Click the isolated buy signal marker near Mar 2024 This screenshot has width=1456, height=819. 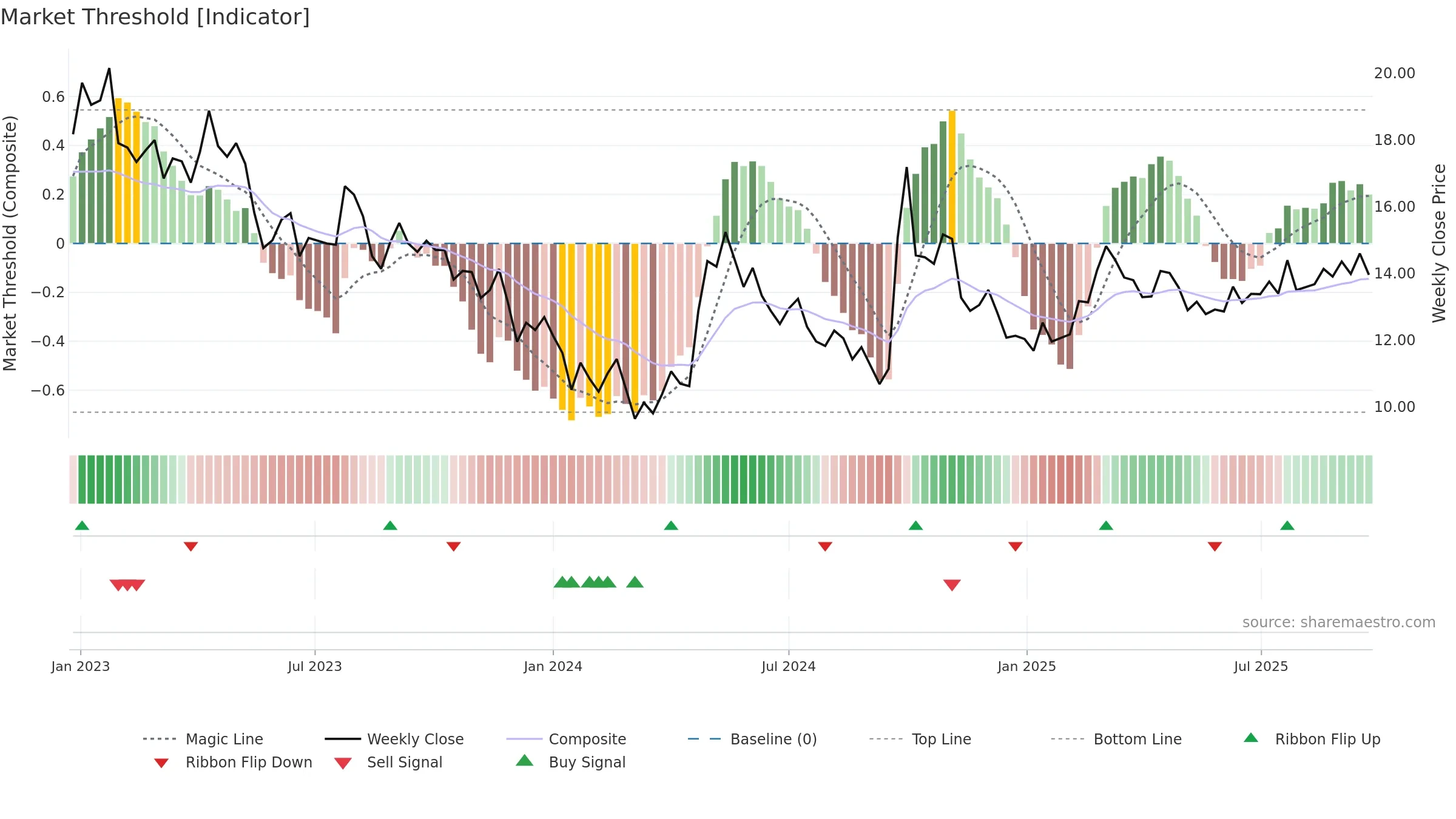click(x=635, y=582)
